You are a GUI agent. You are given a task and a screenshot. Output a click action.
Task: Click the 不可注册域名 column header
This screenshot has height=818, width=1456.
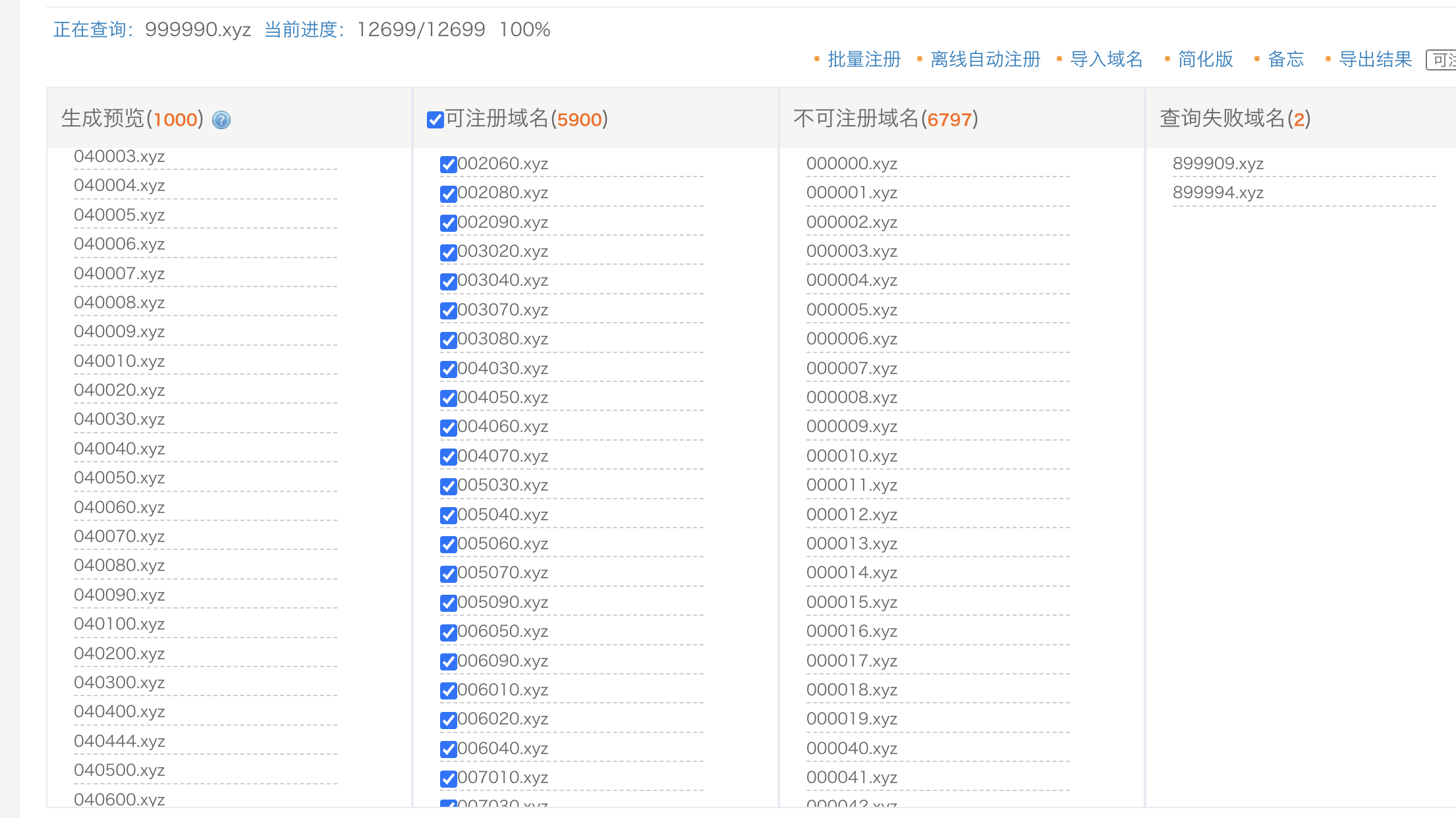[885, 119]
